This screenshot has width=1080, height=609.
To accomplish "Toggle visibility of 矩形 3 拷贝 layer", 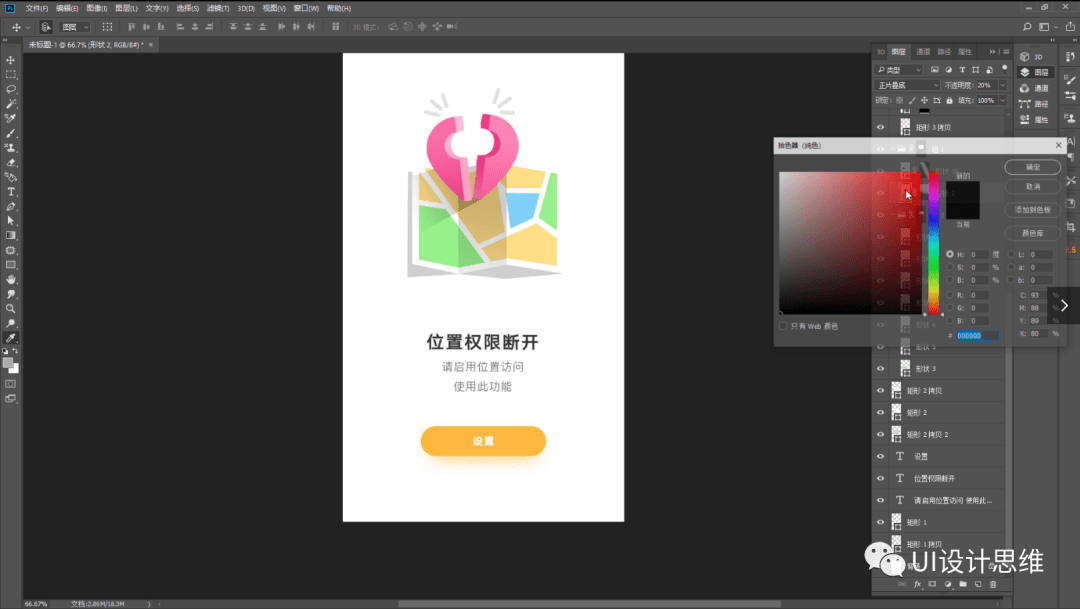I will pos(880,127).
